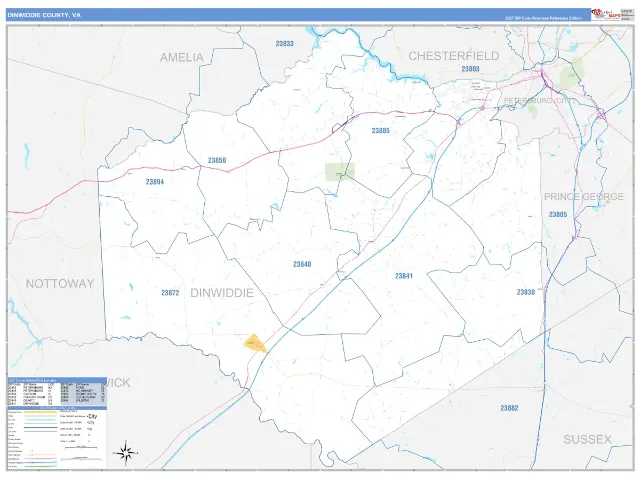Screen dimensions: 640x480
Task: Click the SUSSEX county label
Action: point(587,440)
